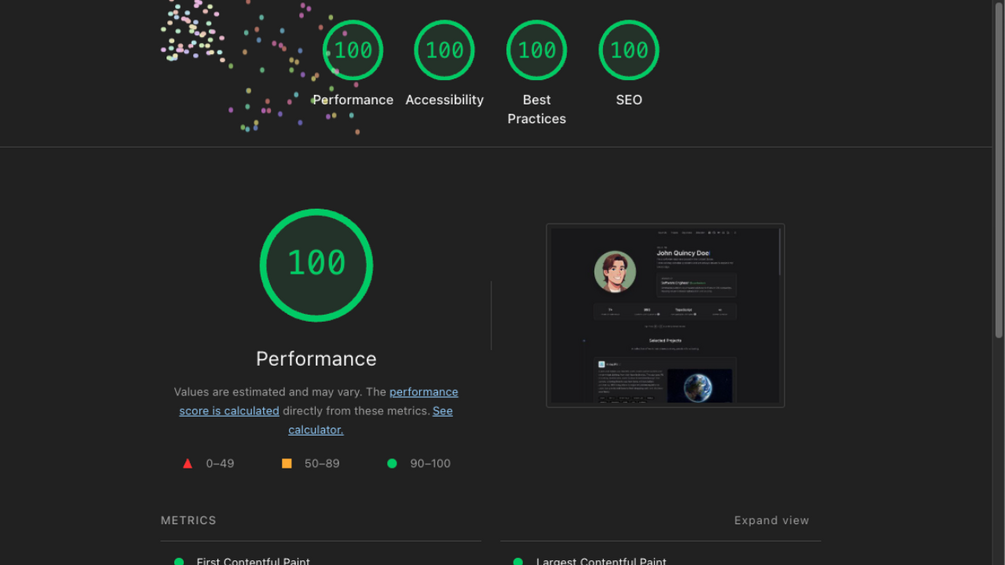
Task: Jump to SEO section via label
Action: pos(629,100)
